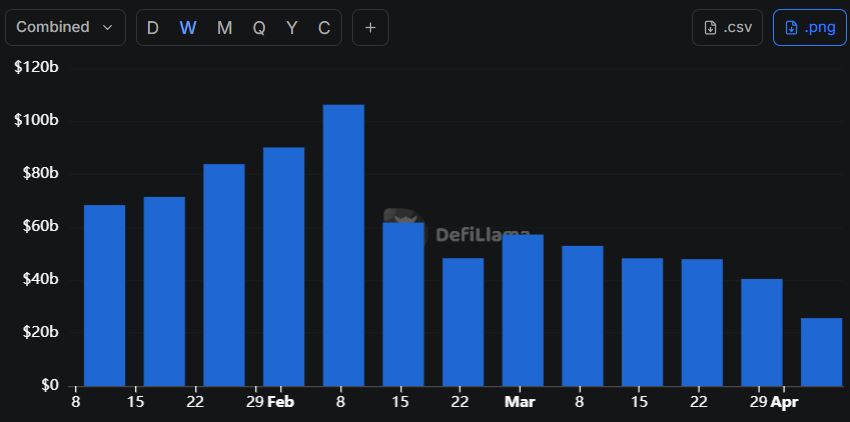
Task: Click the Apr label on x-axis
Action: point(785,402)
